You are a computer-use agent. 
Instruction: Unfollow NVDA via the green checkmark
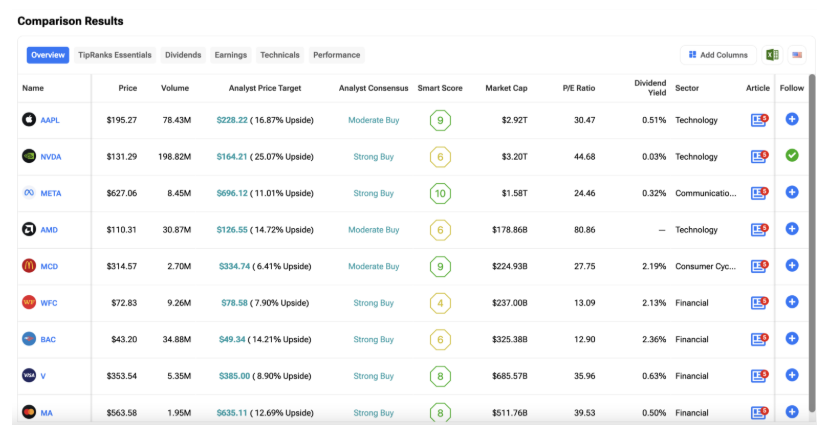[792, 156]
